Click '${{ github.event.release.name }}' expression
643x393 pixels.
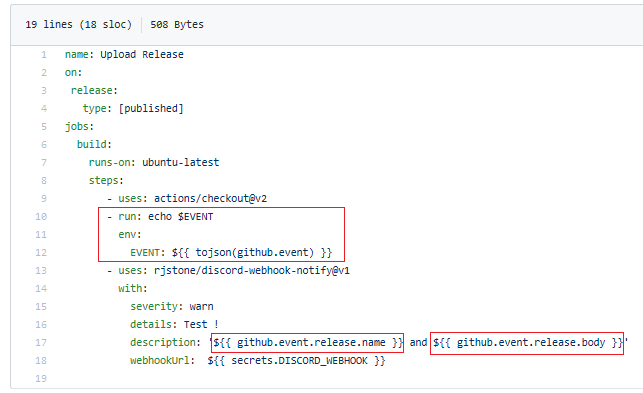click(x=308, y=343)
